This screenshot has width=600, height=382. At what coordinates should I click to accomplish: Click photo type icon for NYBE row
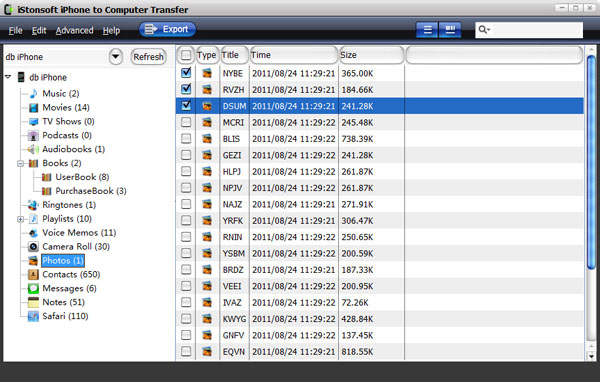pyautogui.click(x=207, y=73)
